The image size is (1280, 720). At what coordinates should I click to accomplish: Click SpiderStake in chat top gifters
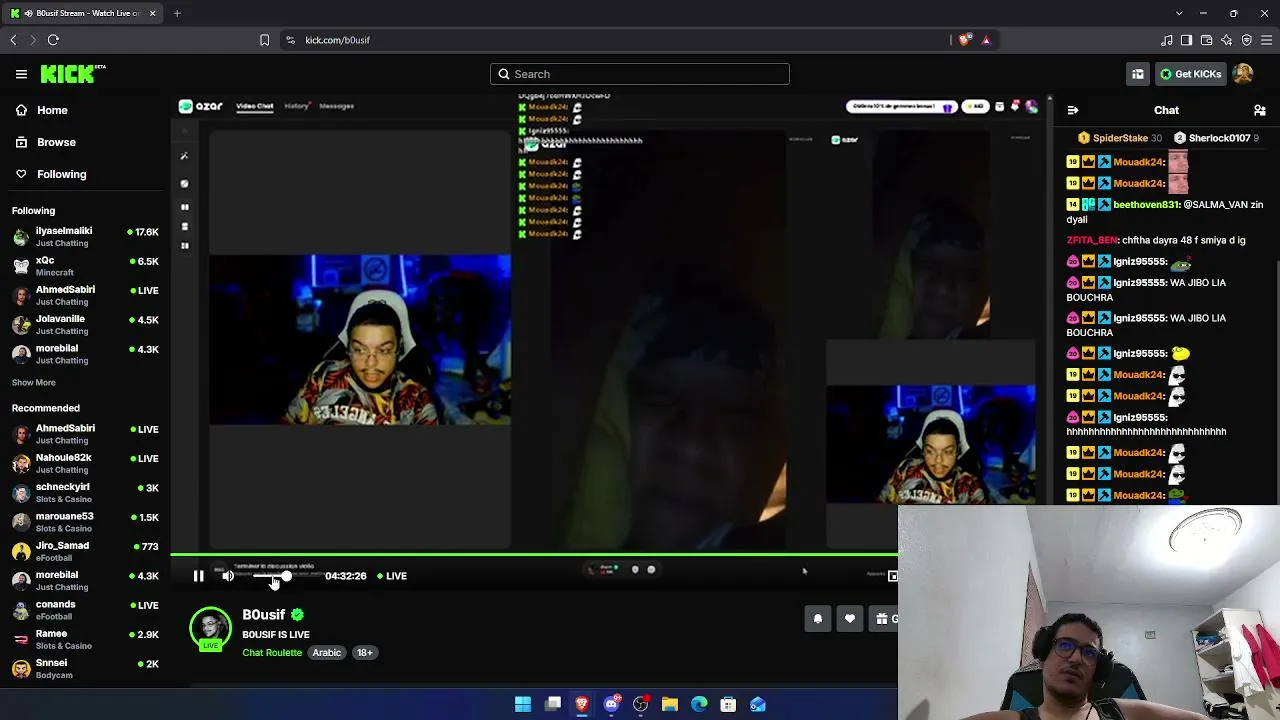pos(1120,138)
